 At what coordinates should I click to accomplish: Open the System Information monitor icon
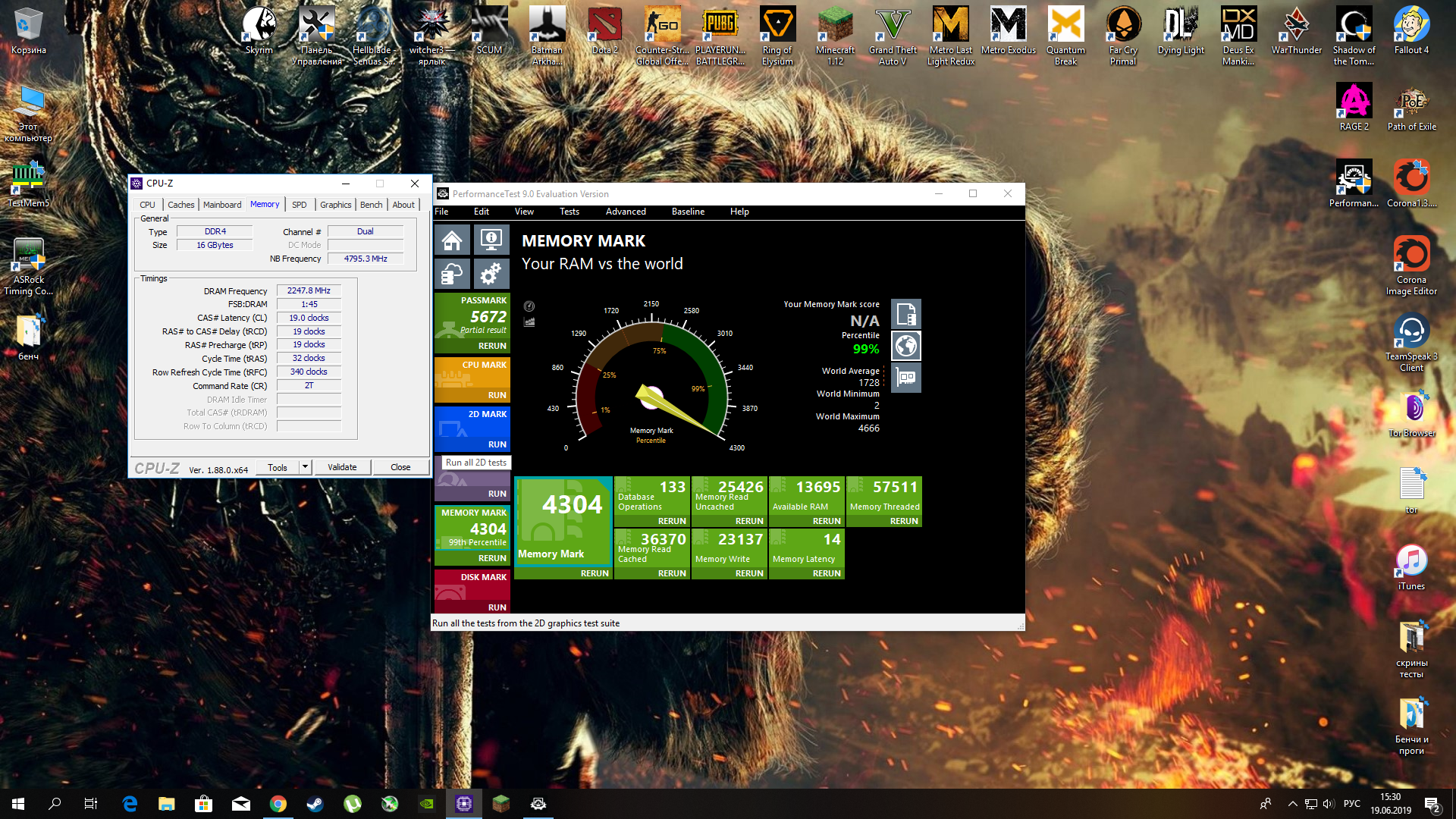(491, 241)
